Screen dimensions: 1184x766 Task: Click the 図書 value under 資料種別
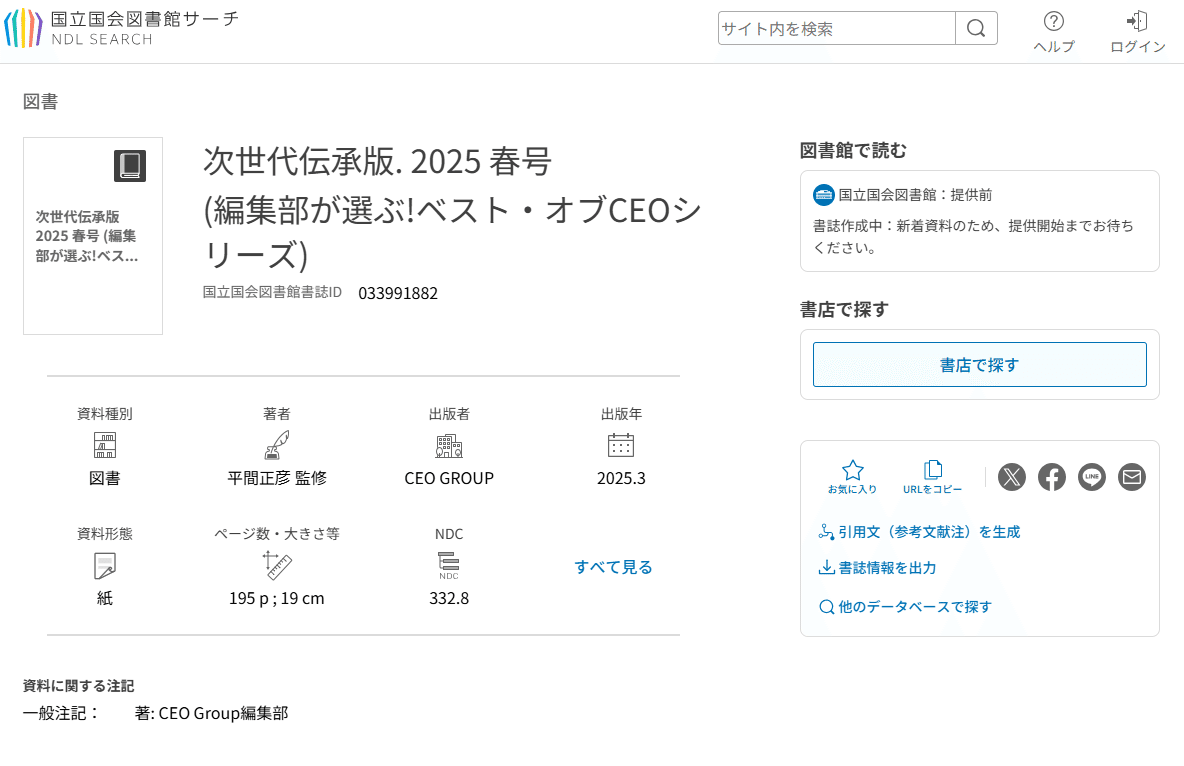pyautogui.click(x=105, y=478)
